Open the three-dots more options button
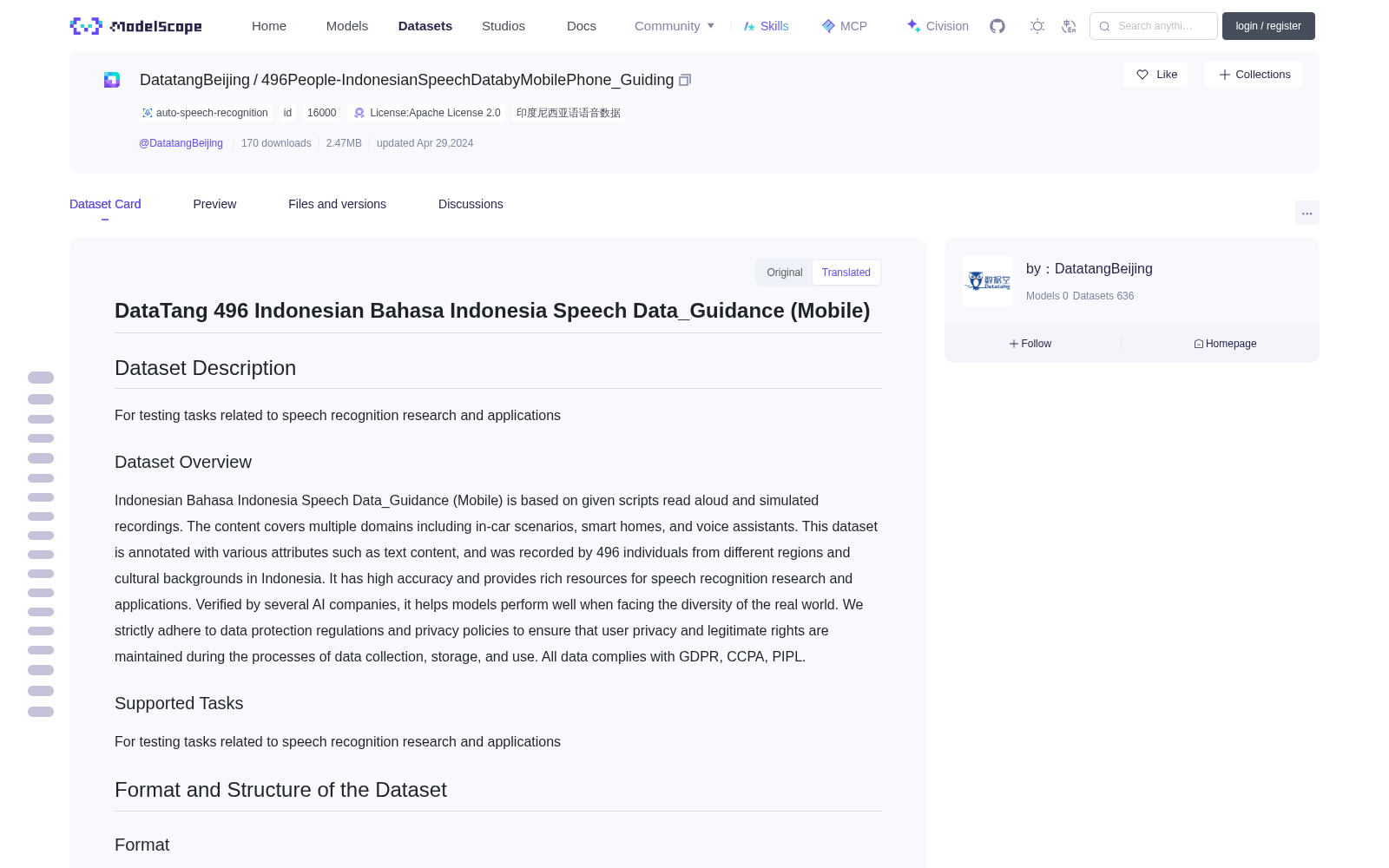The width and height of the screenshot is (1389, 868). [x=1307, y=213]
